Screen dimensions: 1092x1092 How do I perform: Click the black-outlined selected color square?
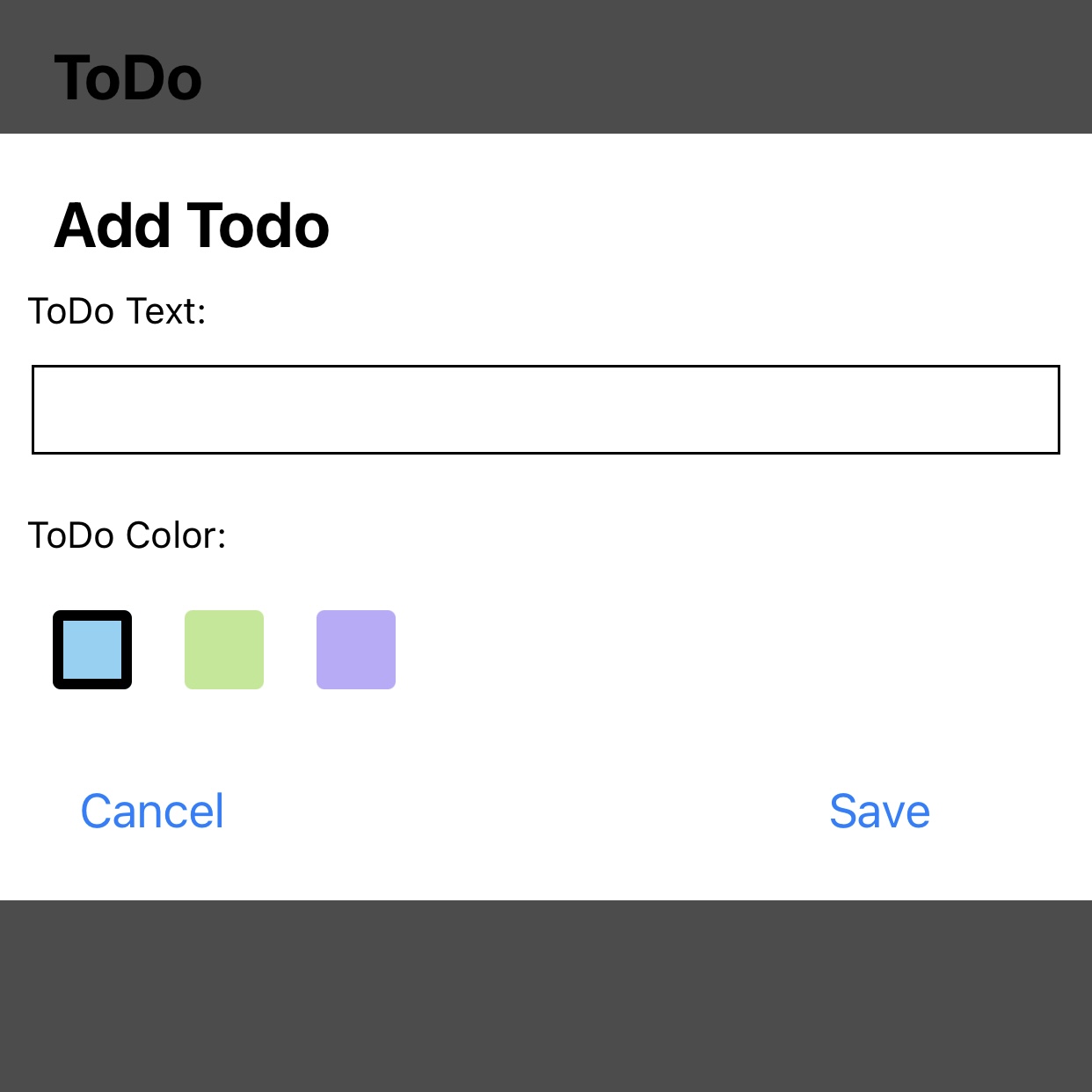[x=92, y=650]
